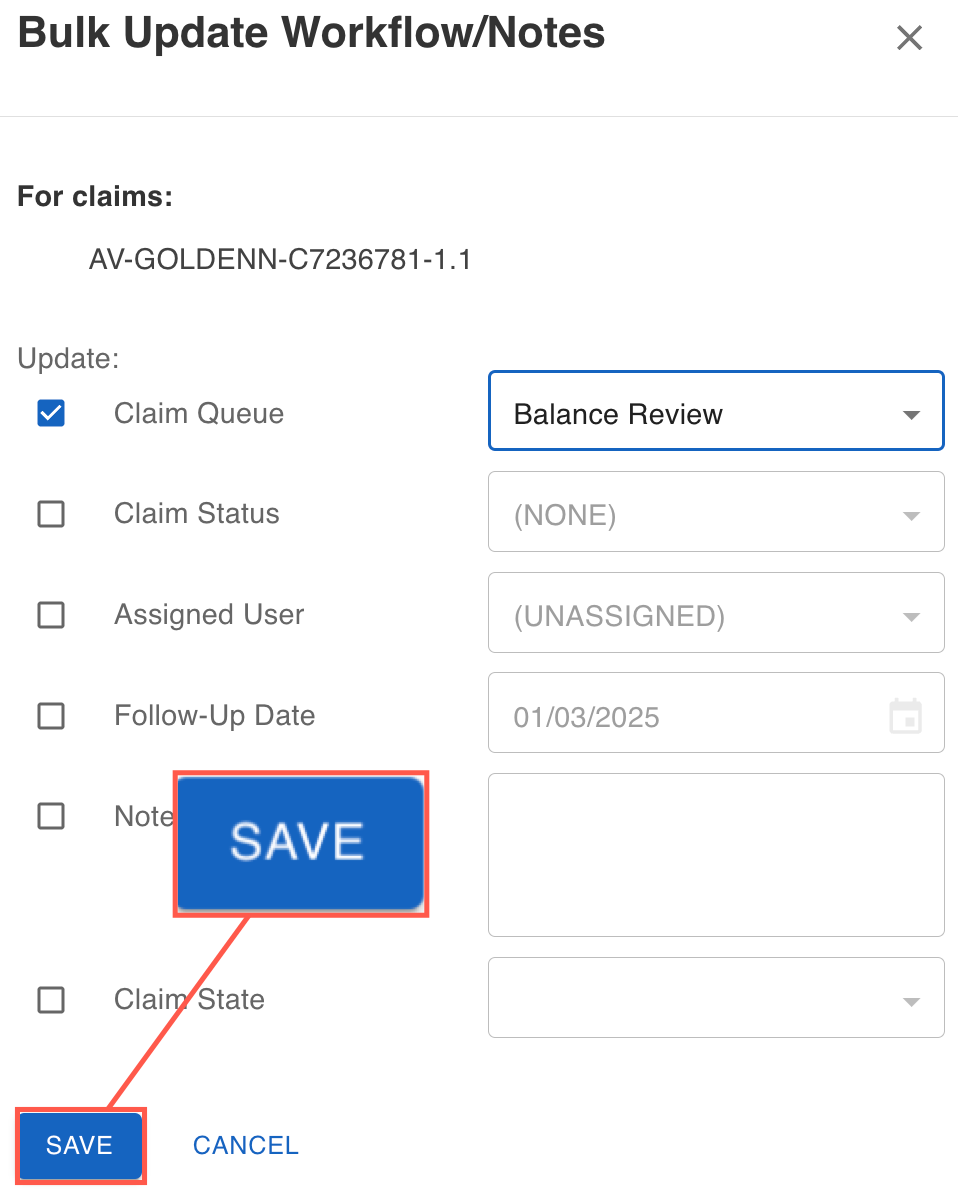
Task: Expand the (NONE) claim status dropdown
Action: [715, 515]
